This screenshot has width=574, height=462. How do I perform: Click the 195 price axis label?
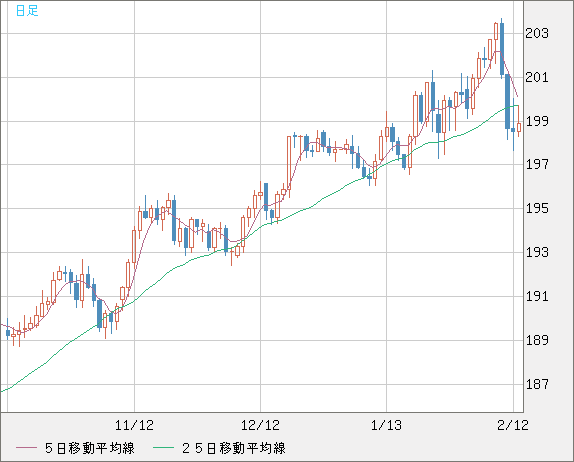(537, 209)
